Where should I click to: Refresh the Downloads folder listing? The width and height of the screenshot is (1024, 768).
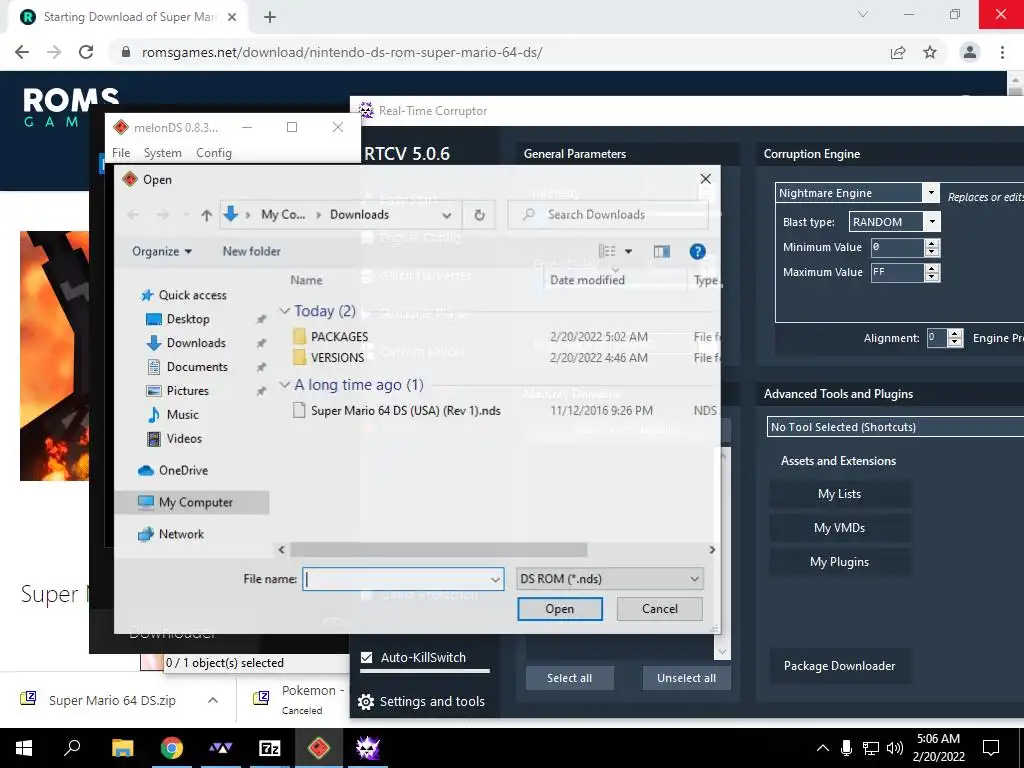(x=479, y=215)
